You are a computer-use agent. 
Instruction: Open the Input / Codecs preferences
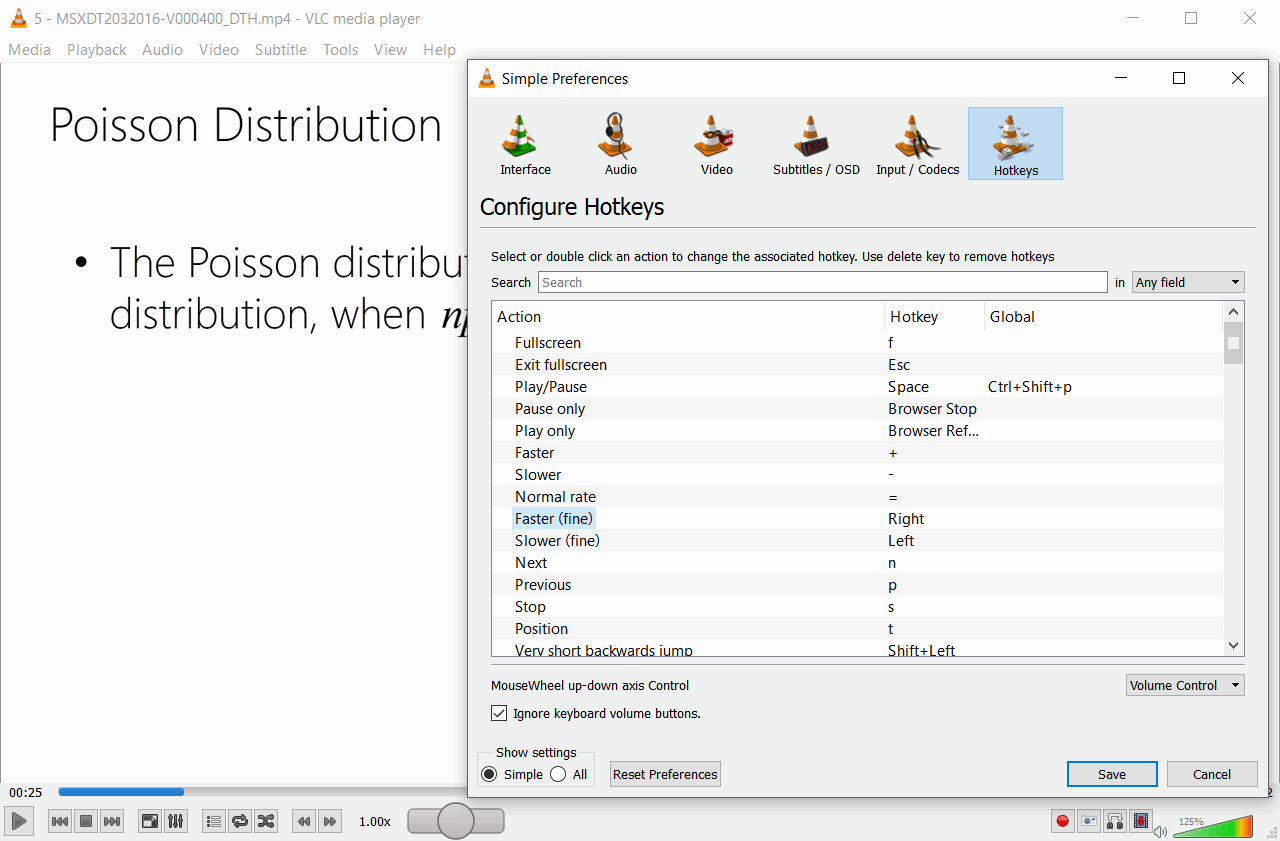coord(917,145)
